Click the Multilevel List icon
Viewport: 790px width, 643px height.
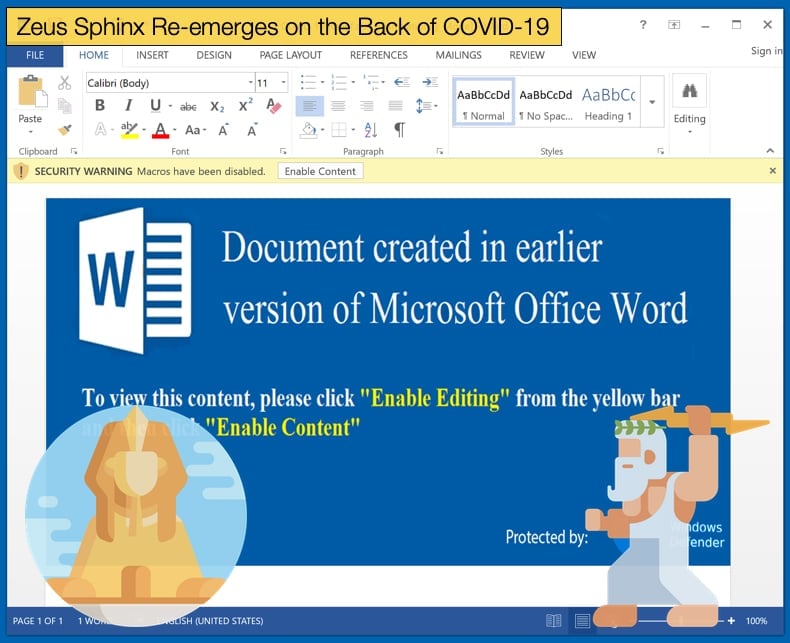click(371, 82)
